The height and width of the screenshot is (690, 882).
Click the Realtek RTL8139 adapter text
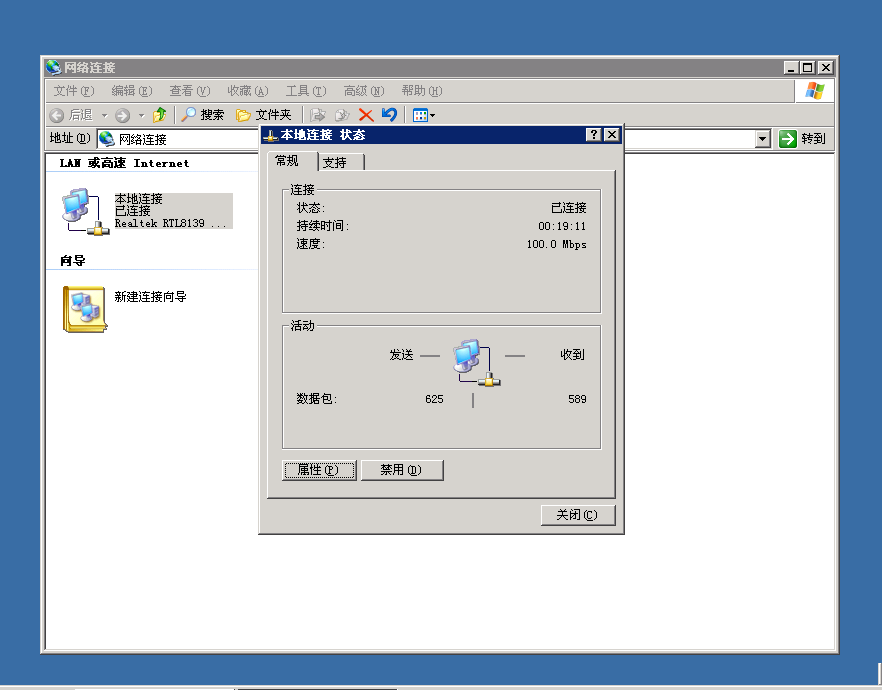click(x=170, y=223)
